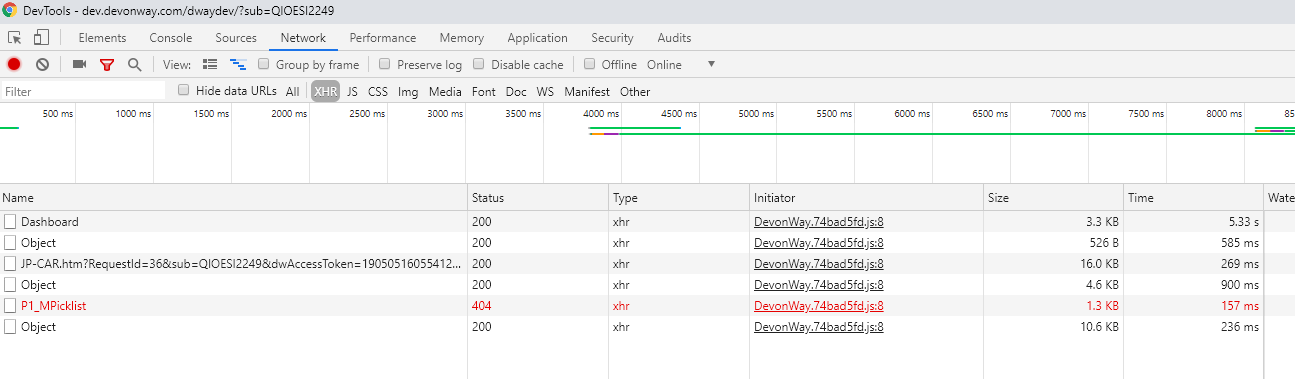
Task: Filter requests by Manifest type
Action: coord(587,91)
